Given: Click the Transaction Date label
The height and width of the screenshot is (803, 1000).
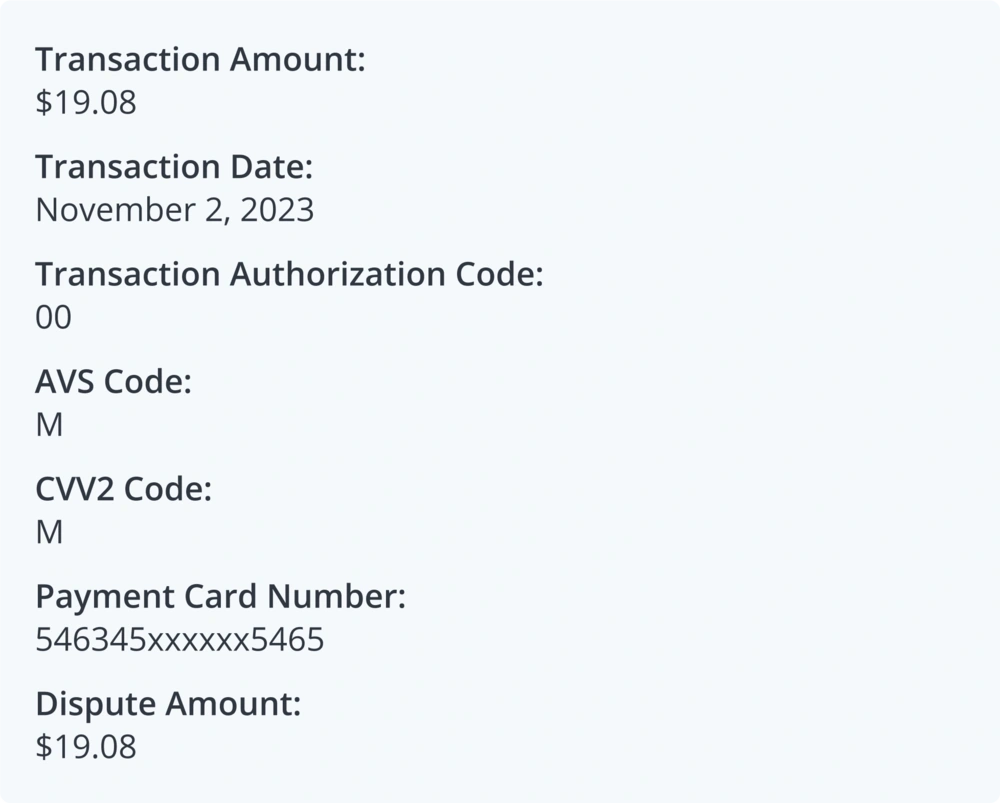Looking at the screenshot, I should (174, 167).
